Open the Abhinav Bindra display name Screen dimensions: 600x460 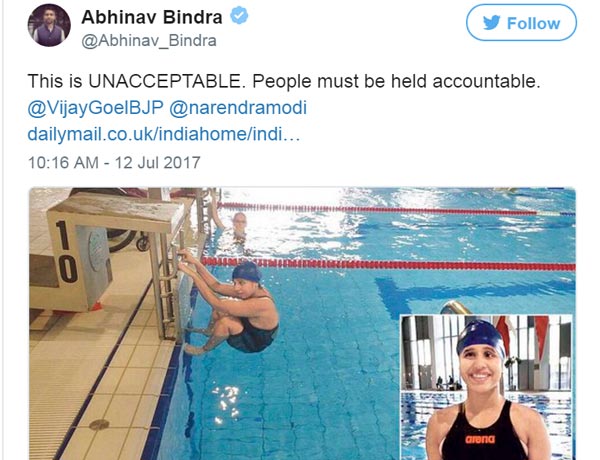(x=152, y=17)
